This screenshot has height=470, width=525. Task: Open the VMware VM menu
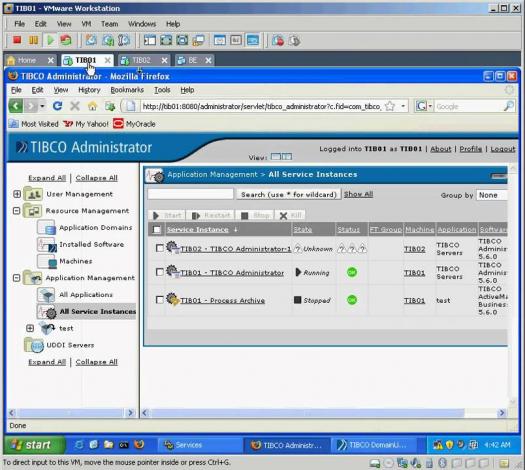point(86,24)
